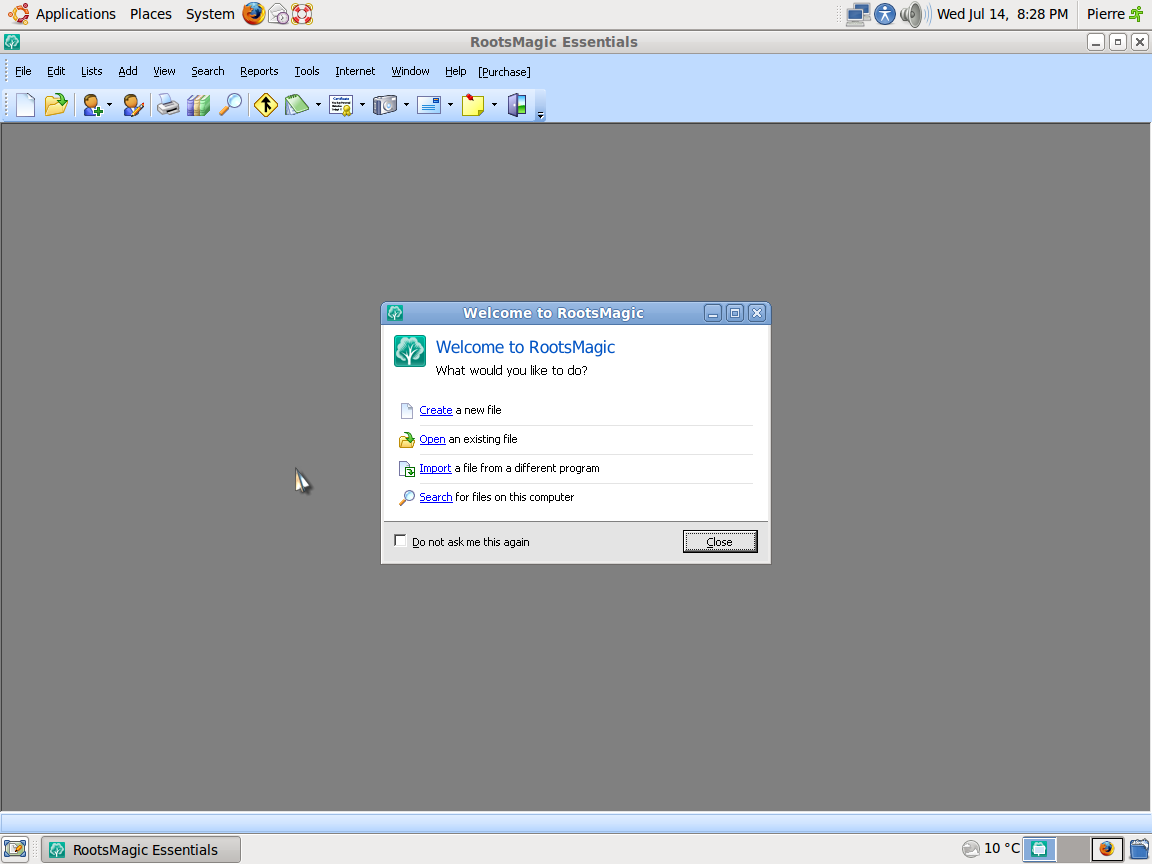Open the Applications menu in top panel
Viewport: 1152px width, 864px height.
76,14
